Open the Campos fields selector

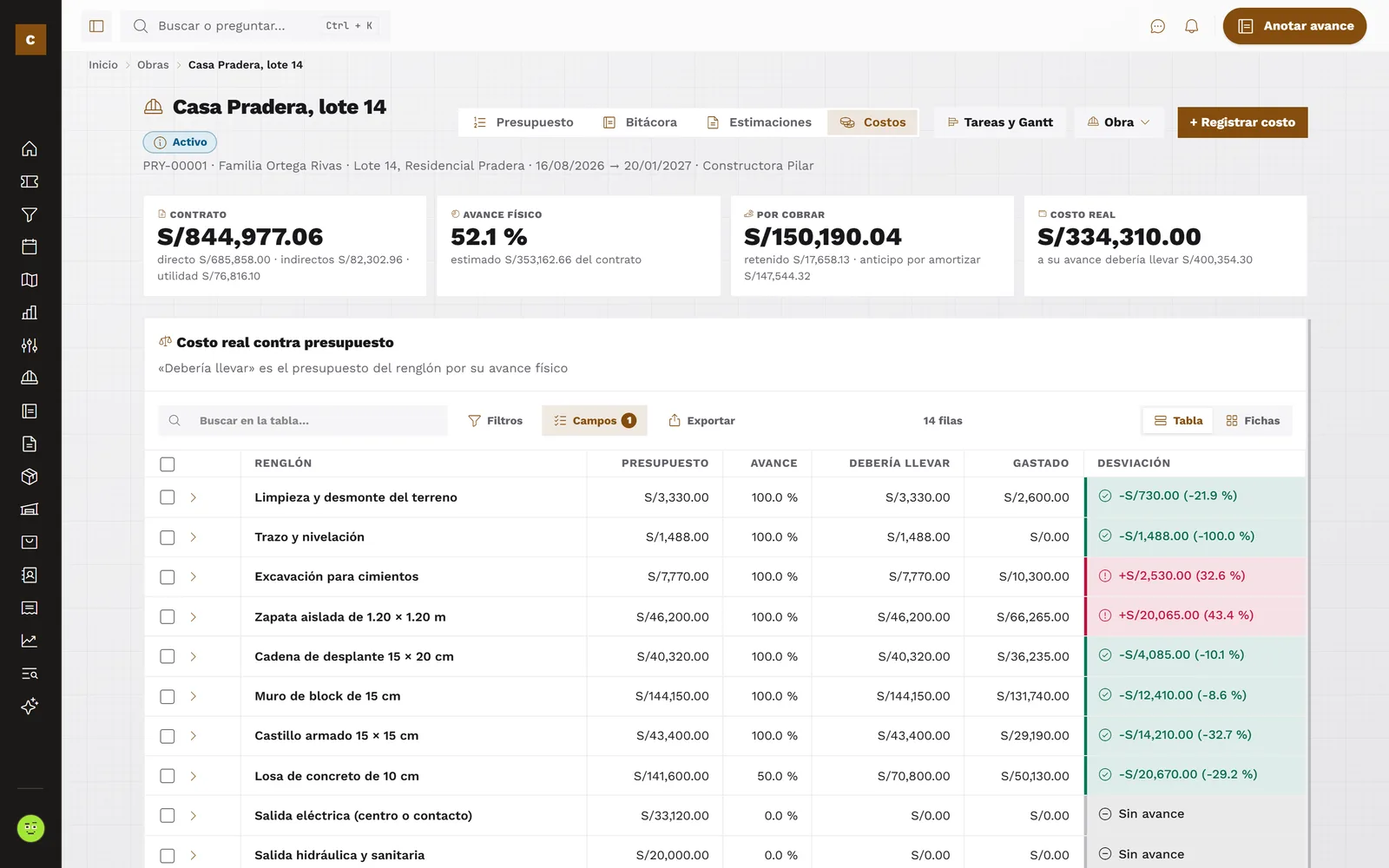click(596, 421)
